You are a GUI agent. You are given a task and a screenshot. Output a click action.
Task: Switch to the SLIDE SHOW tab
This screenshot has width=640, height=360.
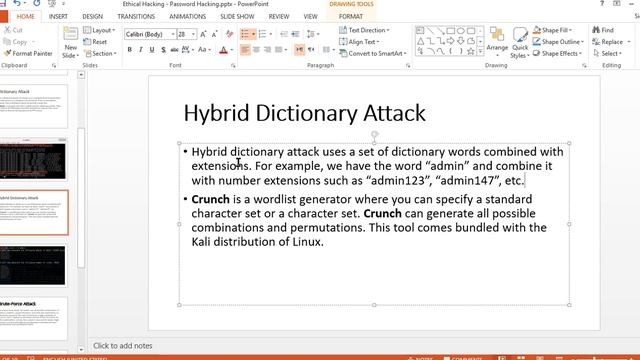click(x=237, y=17)
